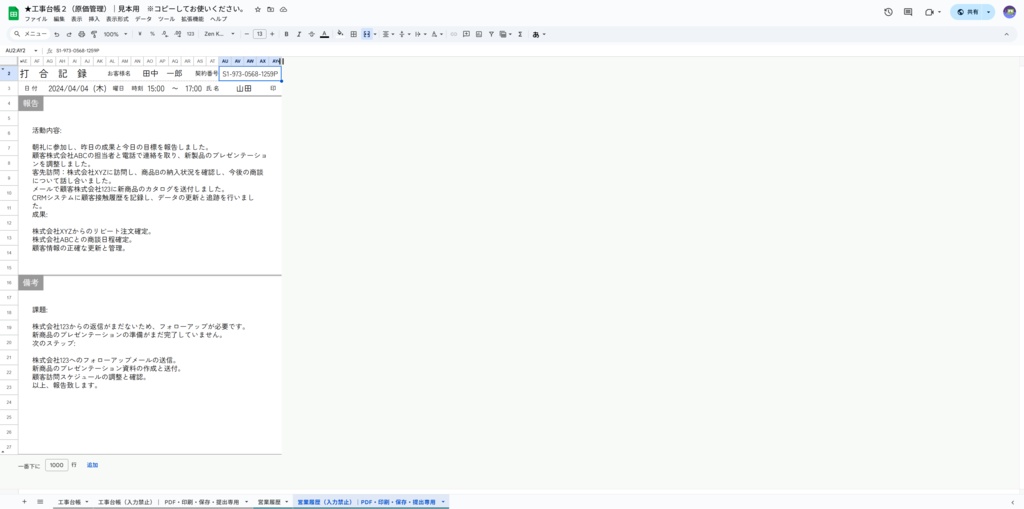Start a meeting with the camera icon
The width and height of the screenshot is (1024, 509).
click(929, 12)
